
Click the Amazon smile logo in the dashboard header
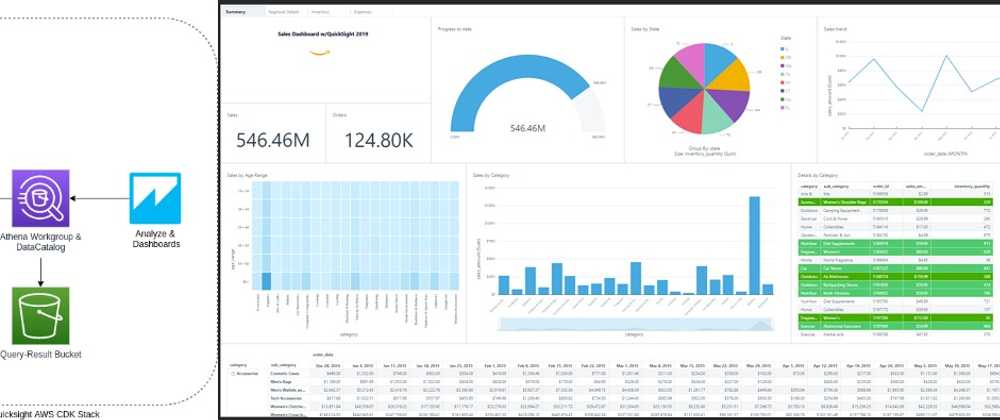point(320,53)
